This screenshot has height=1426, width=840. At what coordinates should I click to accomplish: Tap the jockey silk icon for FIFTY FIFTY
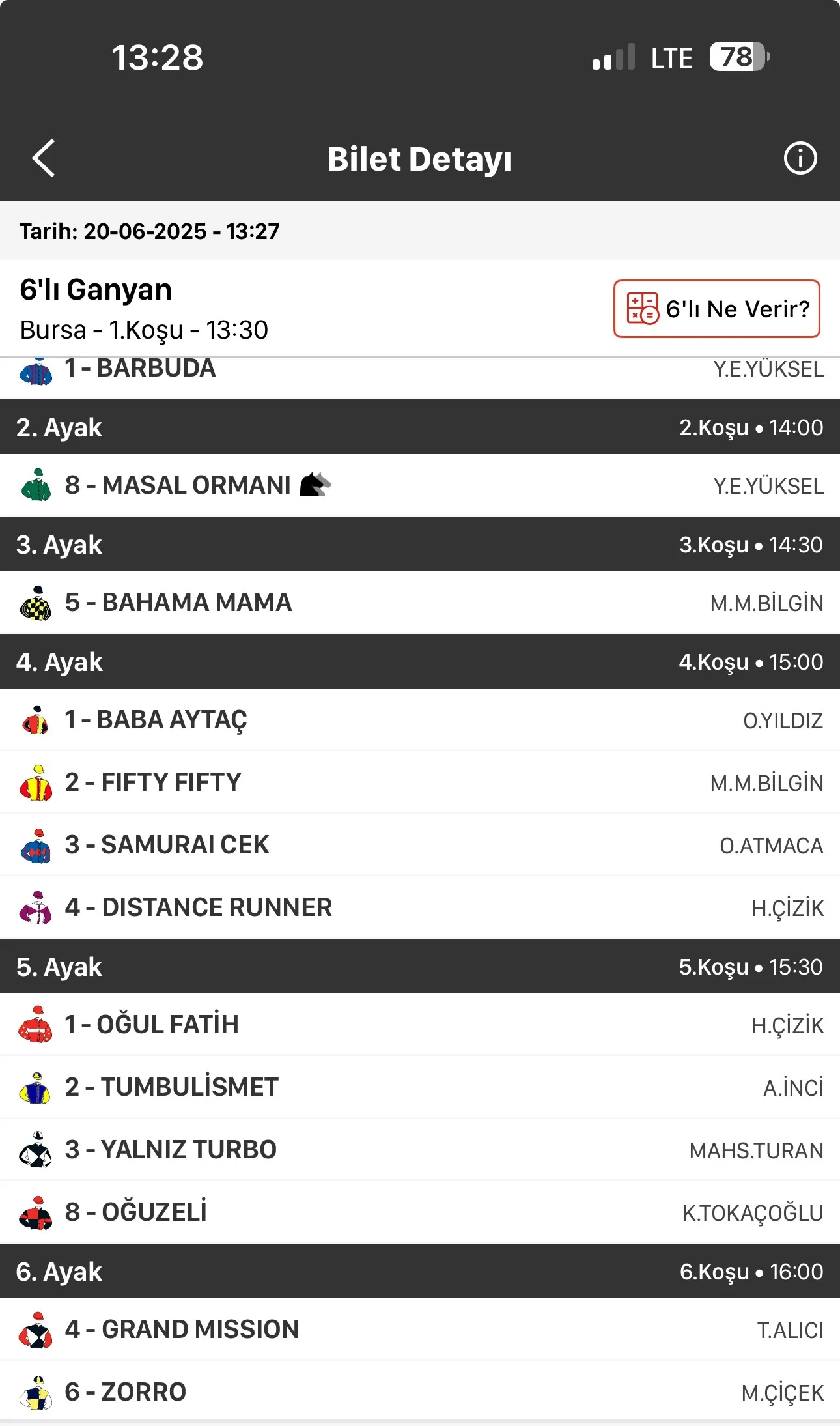pos(36,782)
